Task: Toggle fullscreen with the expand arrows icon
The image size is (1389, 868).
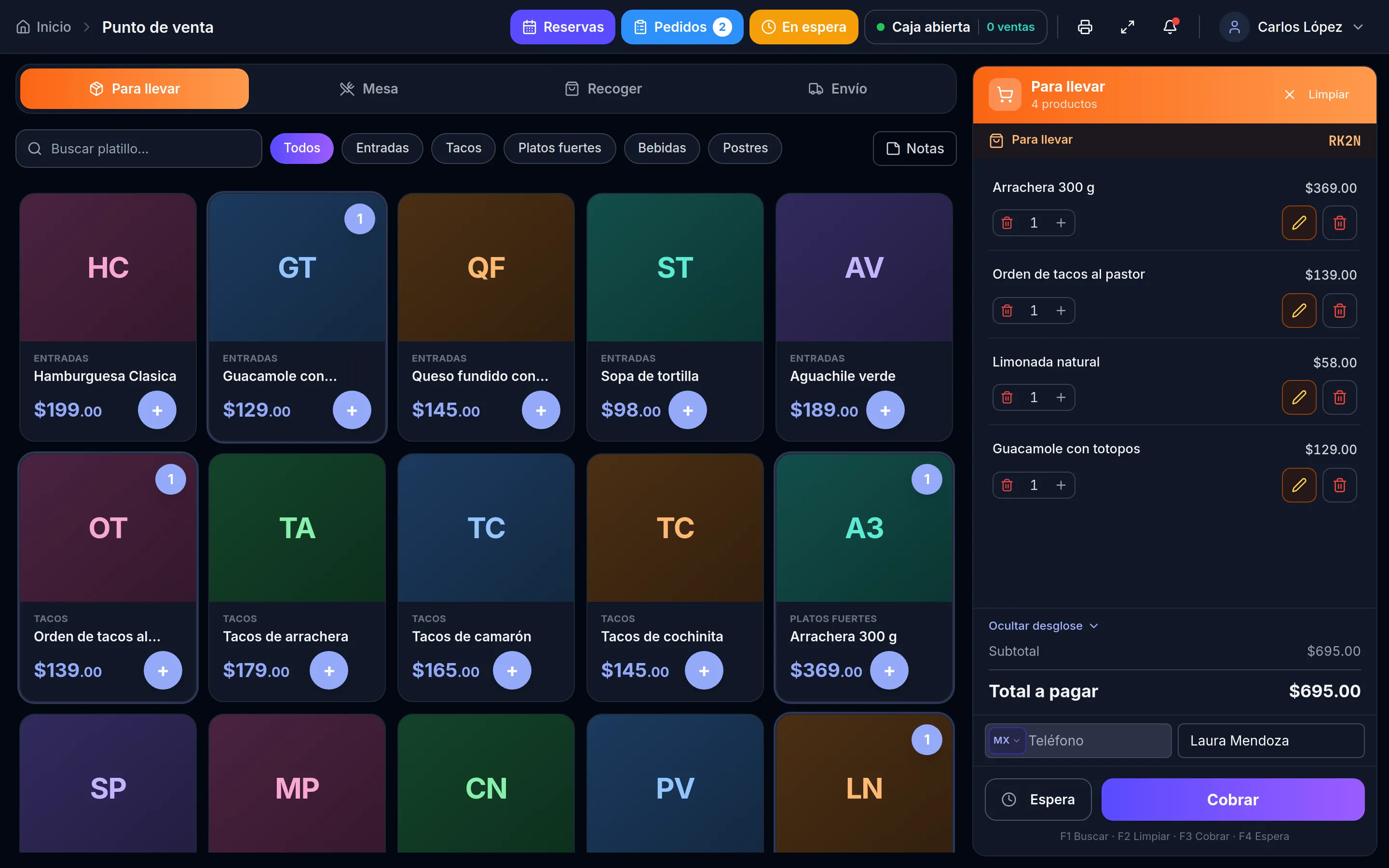Action: coord(1127,27)
